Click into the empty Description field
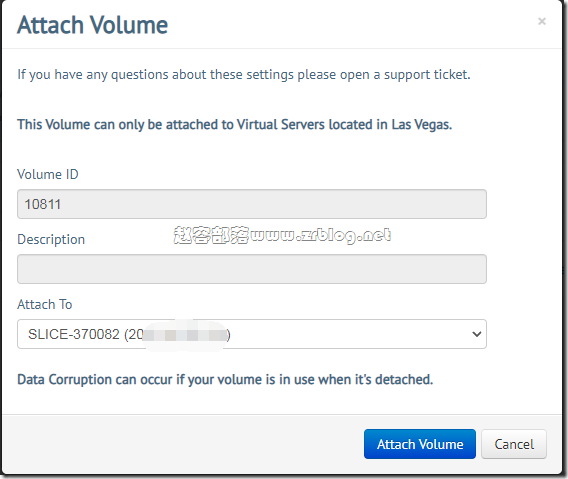The height and width of the screenshot is (479, 568). [x=252, y=269]
